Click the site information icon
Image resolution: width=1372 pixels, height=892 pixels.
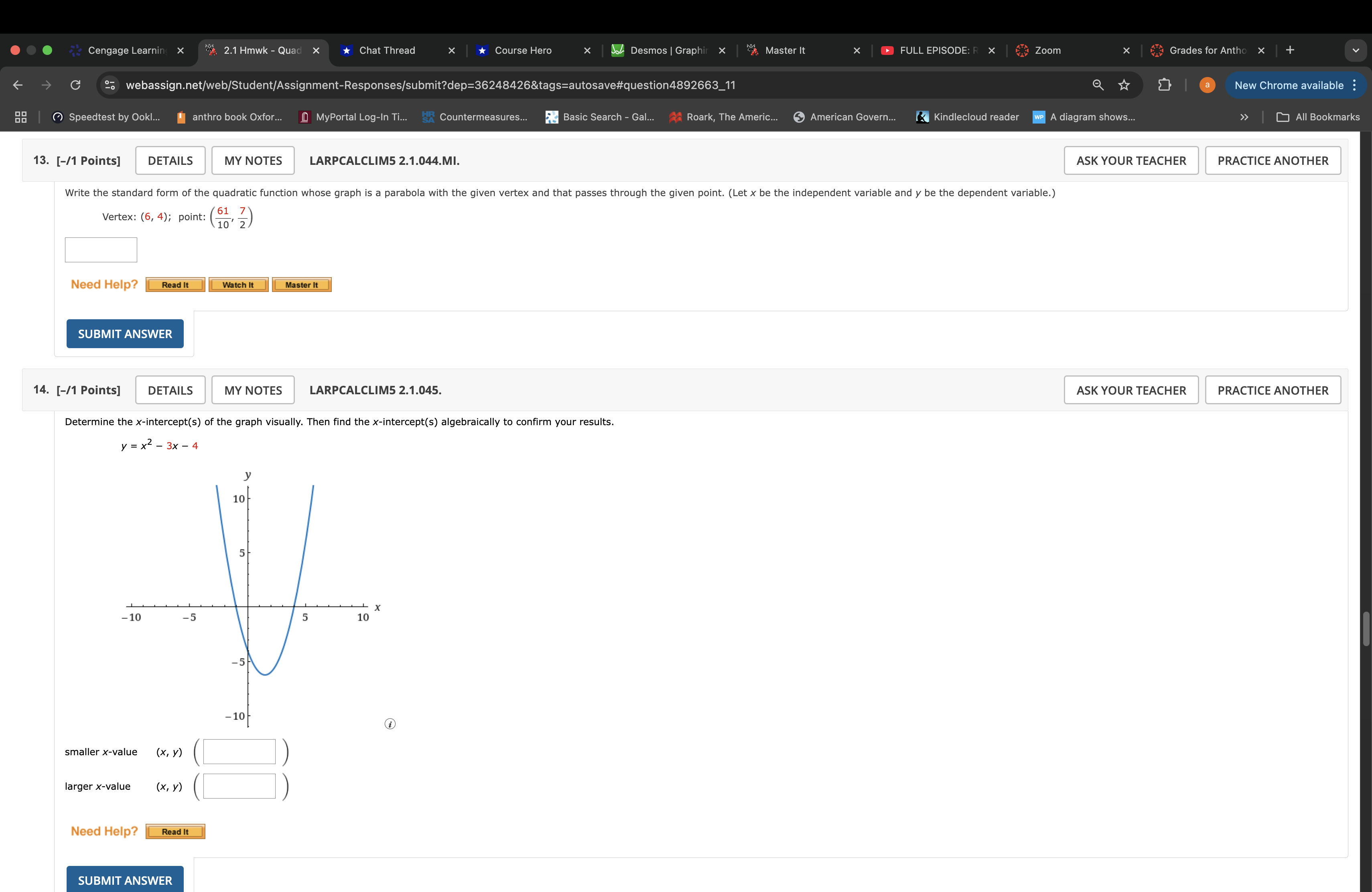tap(110, 85)
